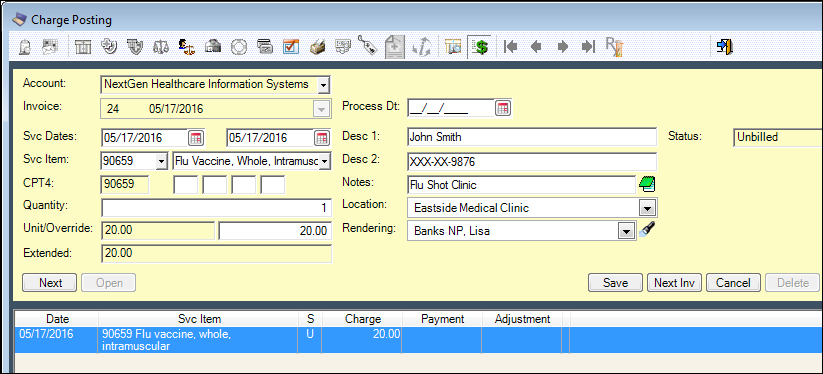Select the 90659 Flu vaccine charge row
This screenshot has height=374, width=823.
(x=419, y=340)
